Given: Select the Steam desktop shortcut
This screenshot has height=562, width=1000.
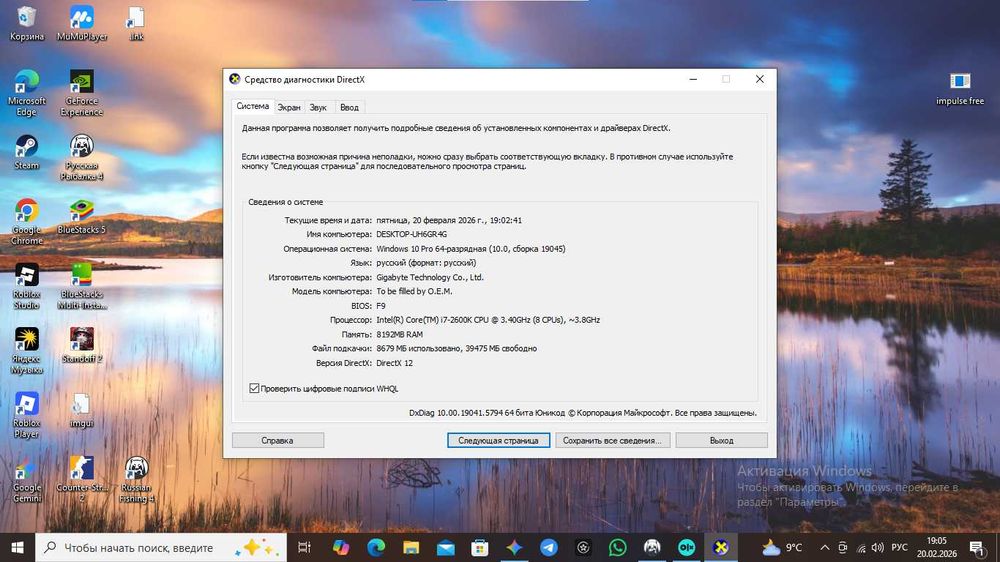Looking at the screenshot, I should (x=27, y=152).
